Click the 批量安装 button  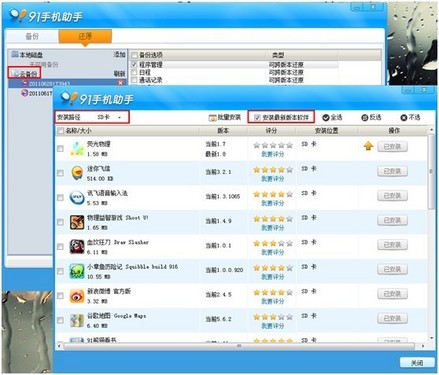point(224,117)
